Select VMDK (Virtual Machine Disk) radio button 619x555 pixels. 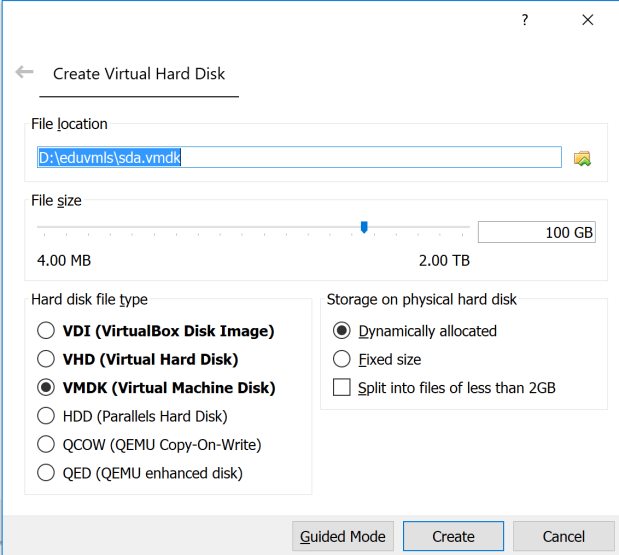pyautogui.click(x=46, y=388)
